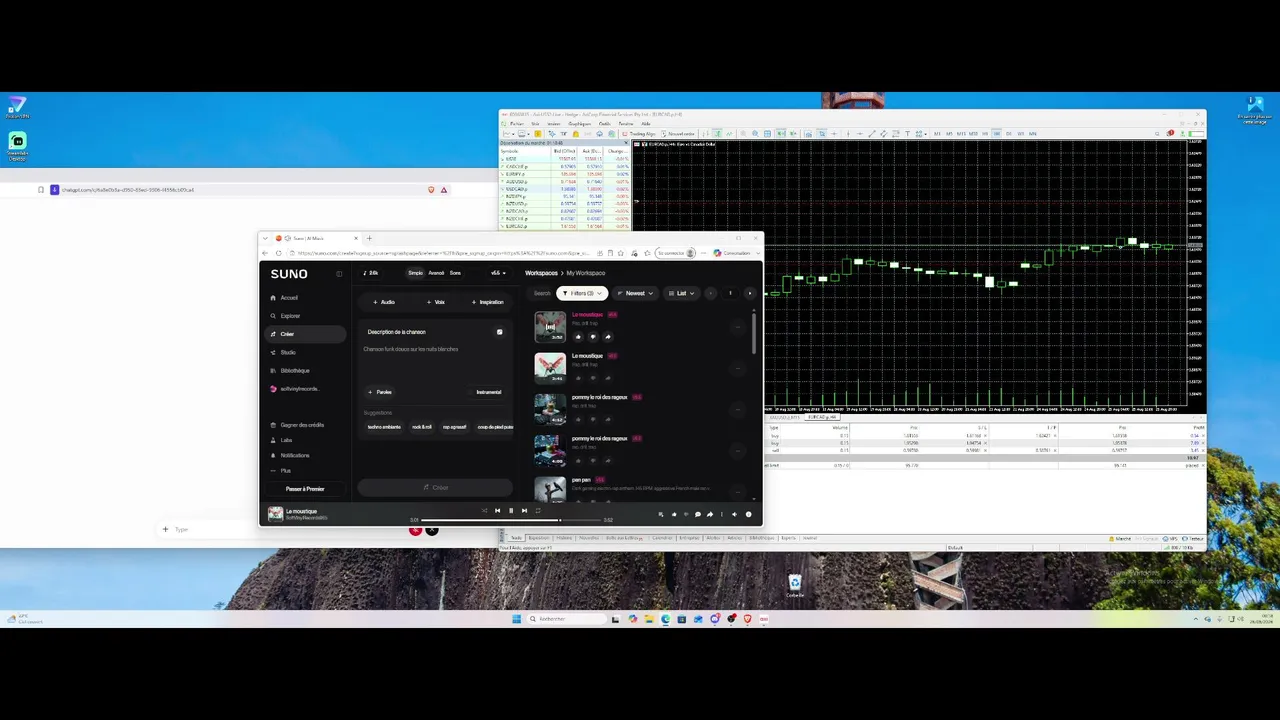Screen dimensions: 1280x720
Task: Go to next workspace page
Action: tap(750, 293)
